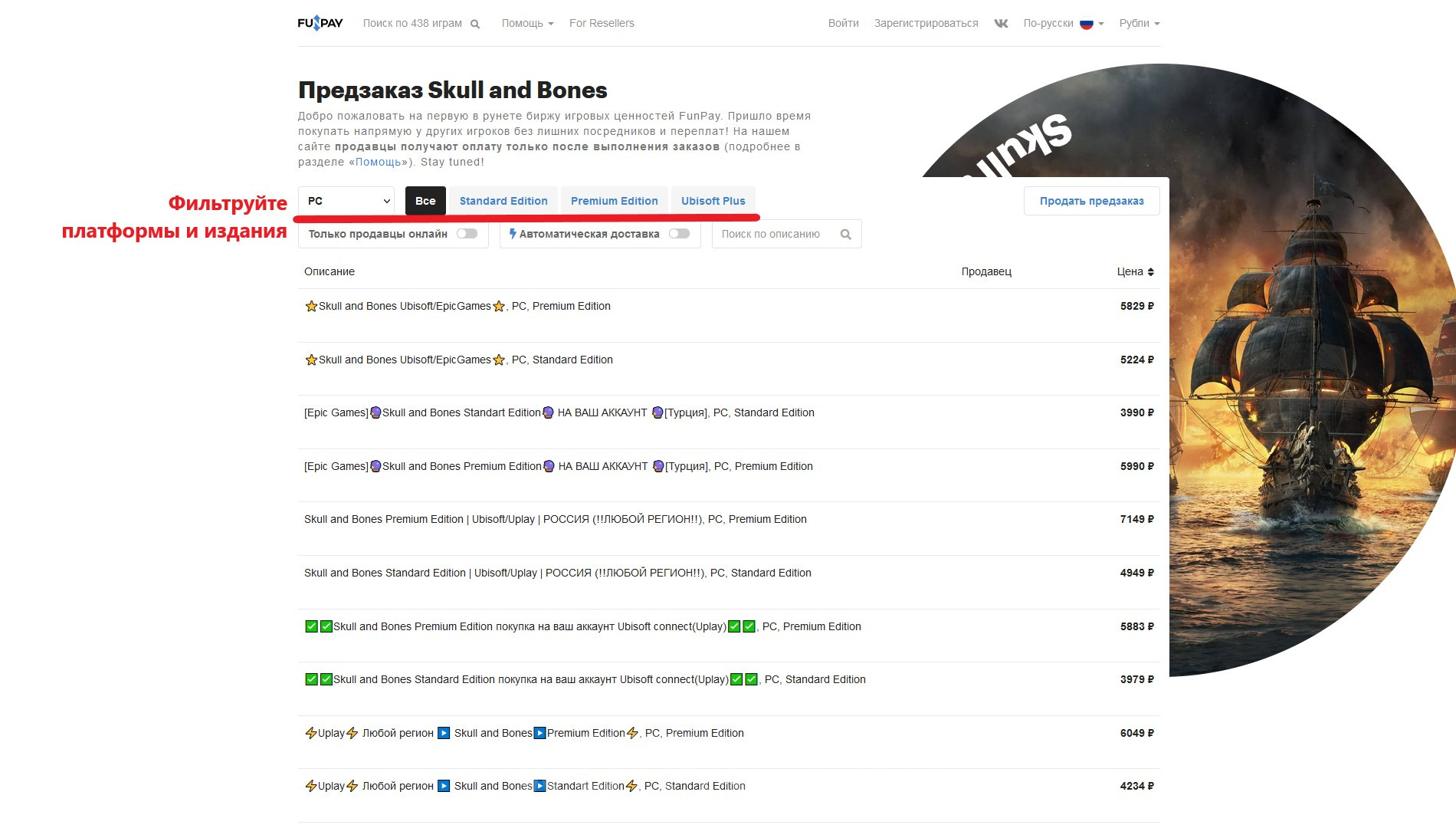This screenshot has width=1456, height=828.
Task: Open the Рубли currency dropdown
Action: pos(1139,23)
